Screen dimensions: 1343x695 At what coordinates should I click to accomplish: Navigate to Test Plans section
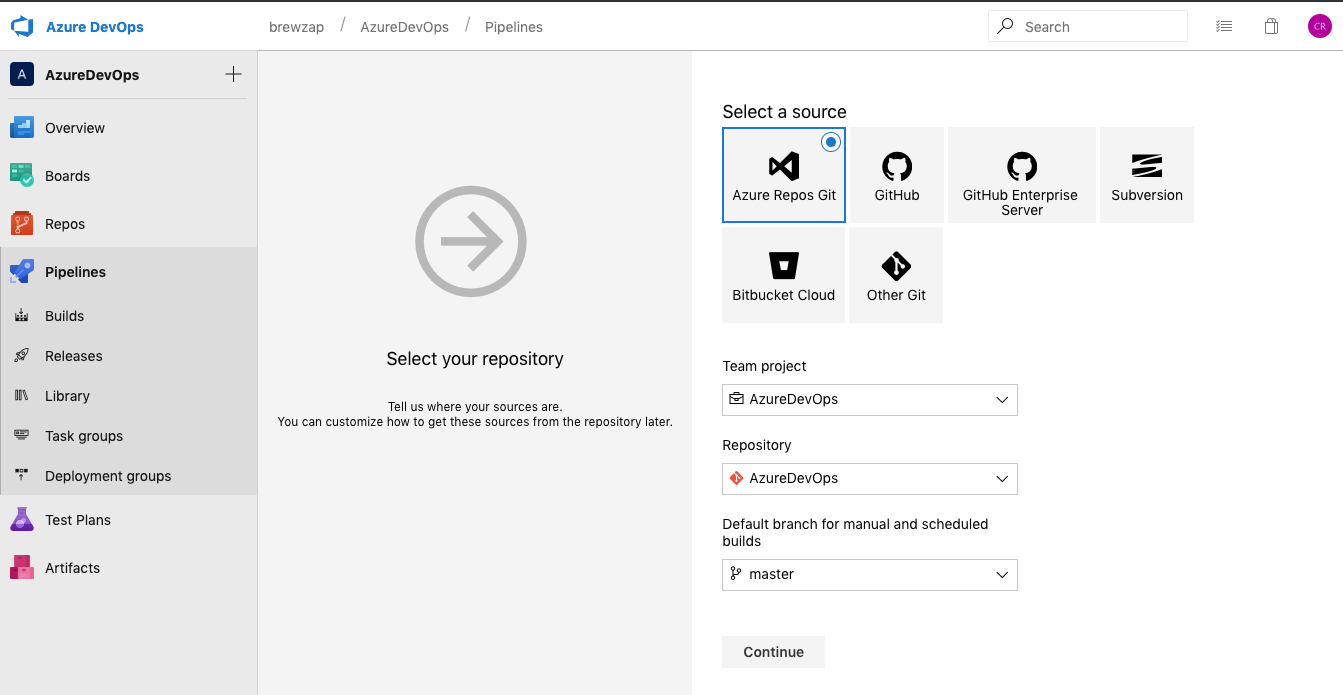click(x=78, y=520)
